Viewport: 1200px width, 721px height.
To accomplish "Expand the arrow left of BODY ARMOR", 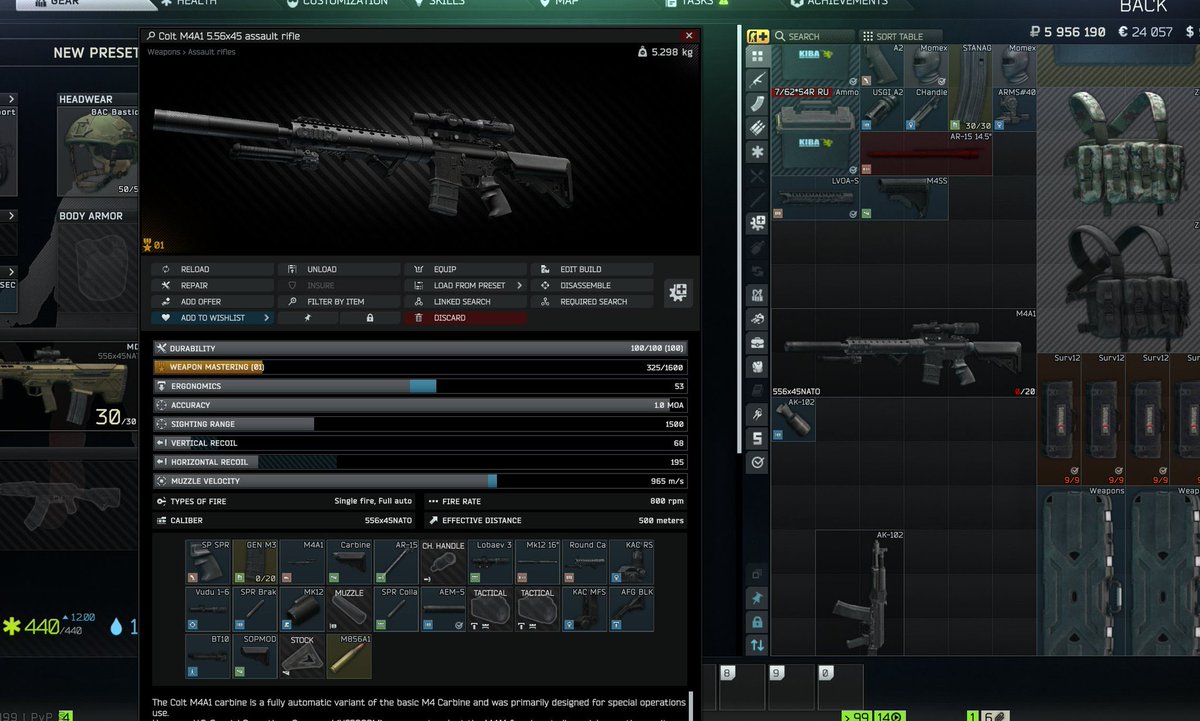I will pyautogui.click(x=11, y=216).
